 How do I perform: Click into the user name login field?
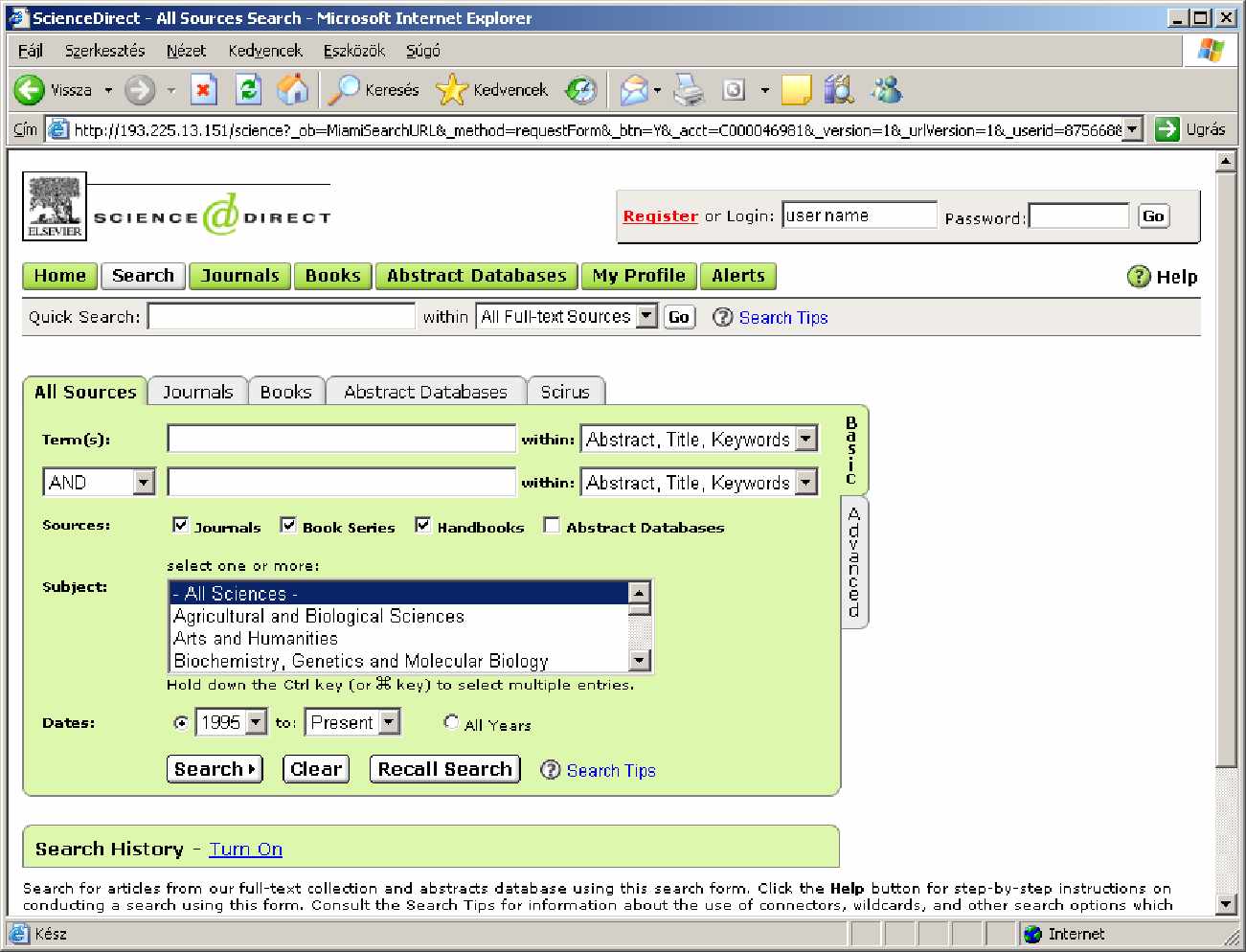point(859,215)
